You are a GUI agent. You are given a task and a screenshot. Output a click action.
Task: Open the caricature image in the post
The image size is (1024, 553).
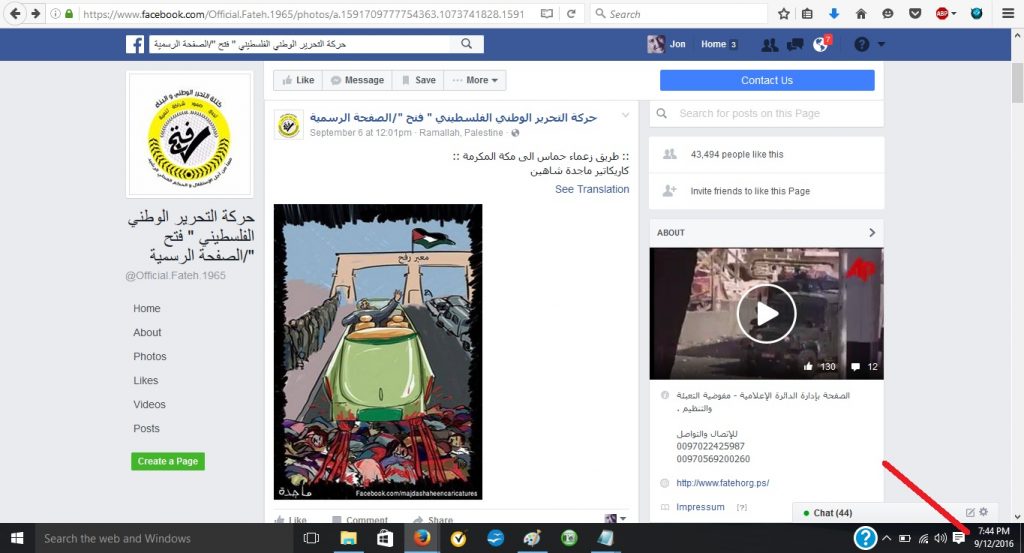click(x=377, y=352)
